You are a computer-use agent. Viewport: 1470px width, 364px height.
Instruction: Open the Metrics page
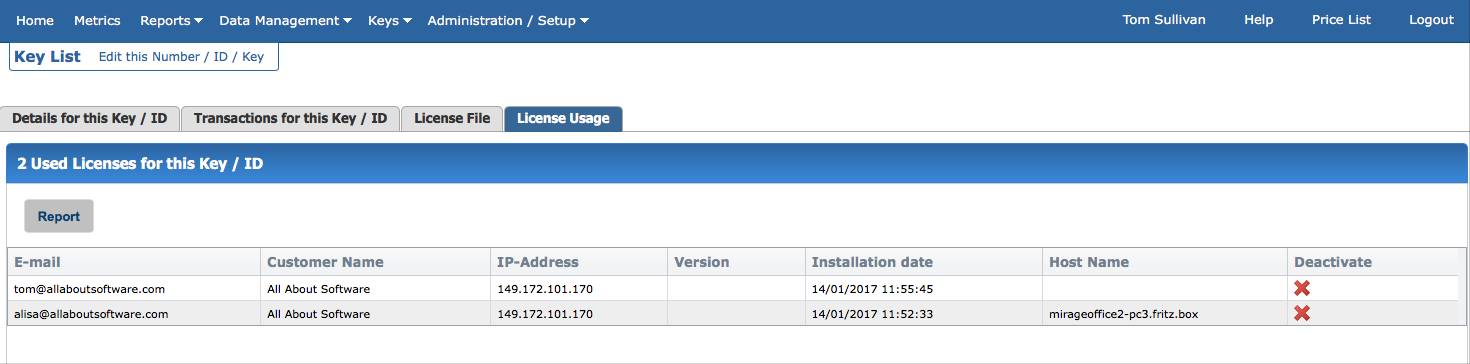[97, 20]
